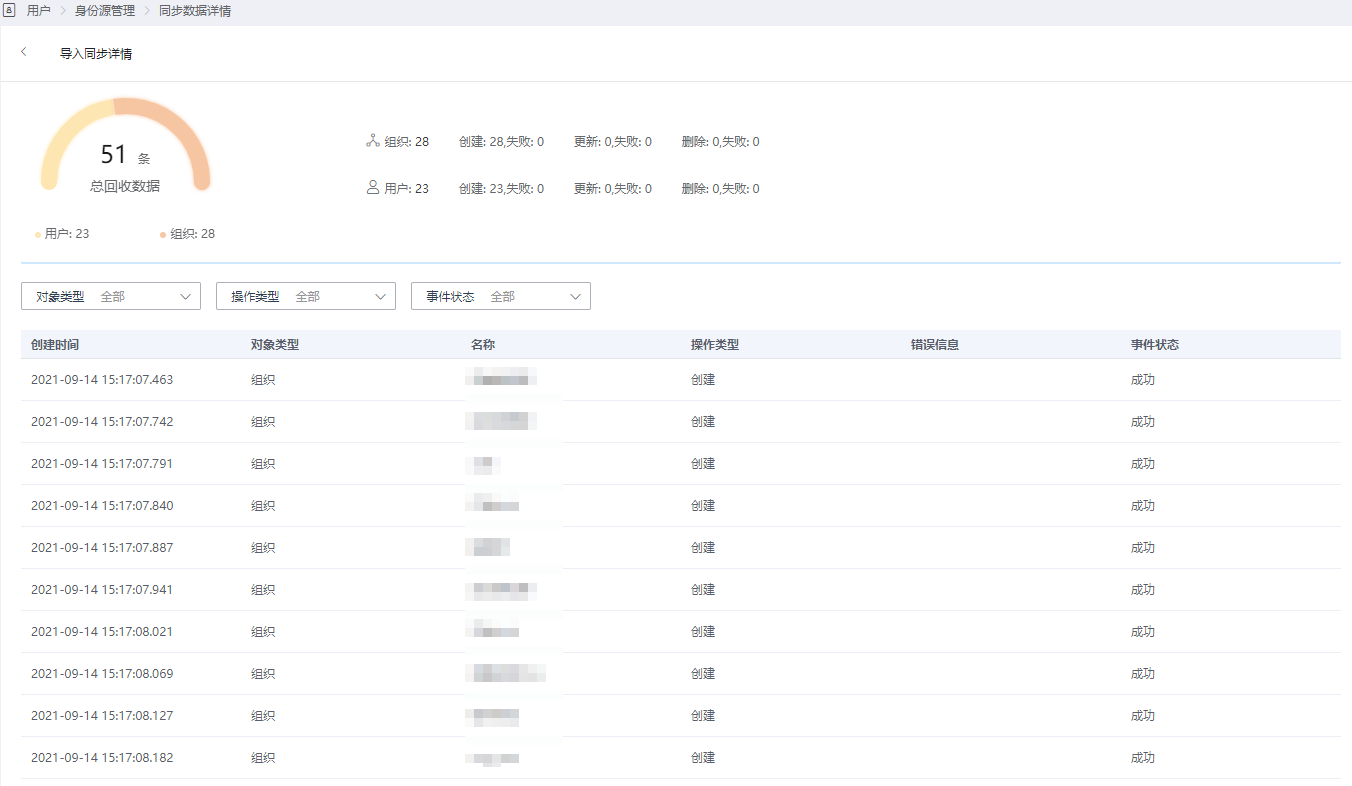This screenshot has width=1352, height=786.
Task: Click 同步数据详情 breadcrumb item
Action: tap(195, 11)
